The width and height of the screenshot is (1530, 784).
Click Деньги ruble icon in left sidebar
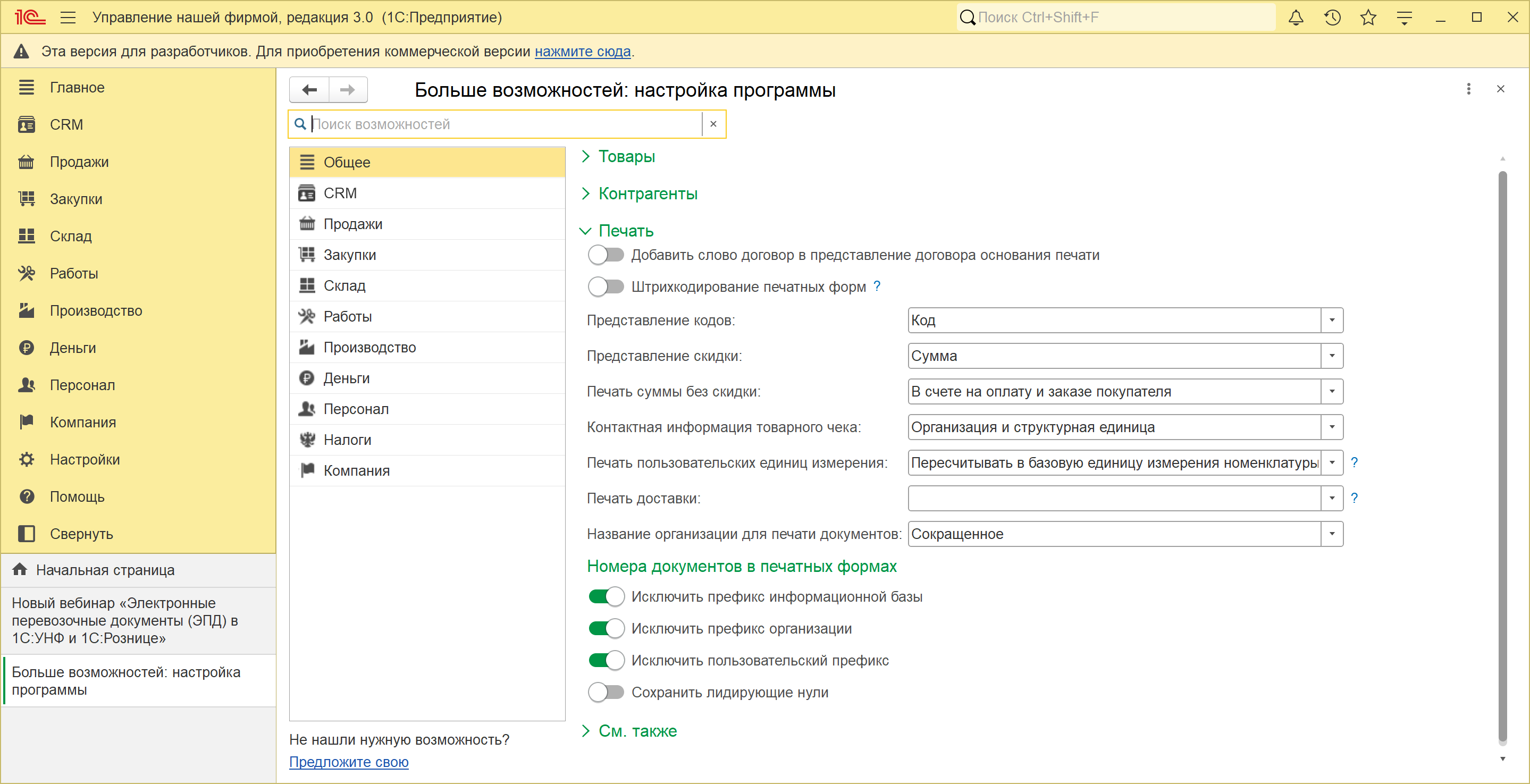click(x=26, y=348)
